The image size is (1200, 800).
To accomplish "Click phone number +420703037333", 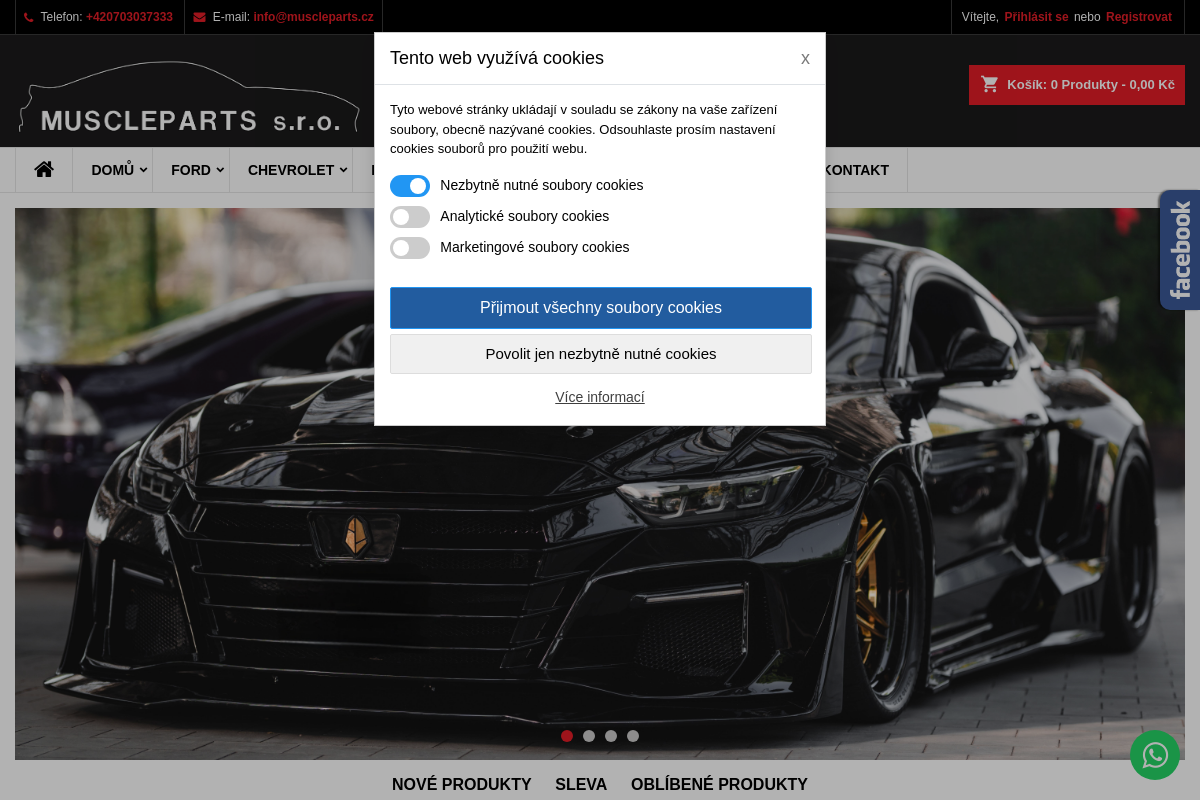I will pyautogui.click(x=129, y=17).
